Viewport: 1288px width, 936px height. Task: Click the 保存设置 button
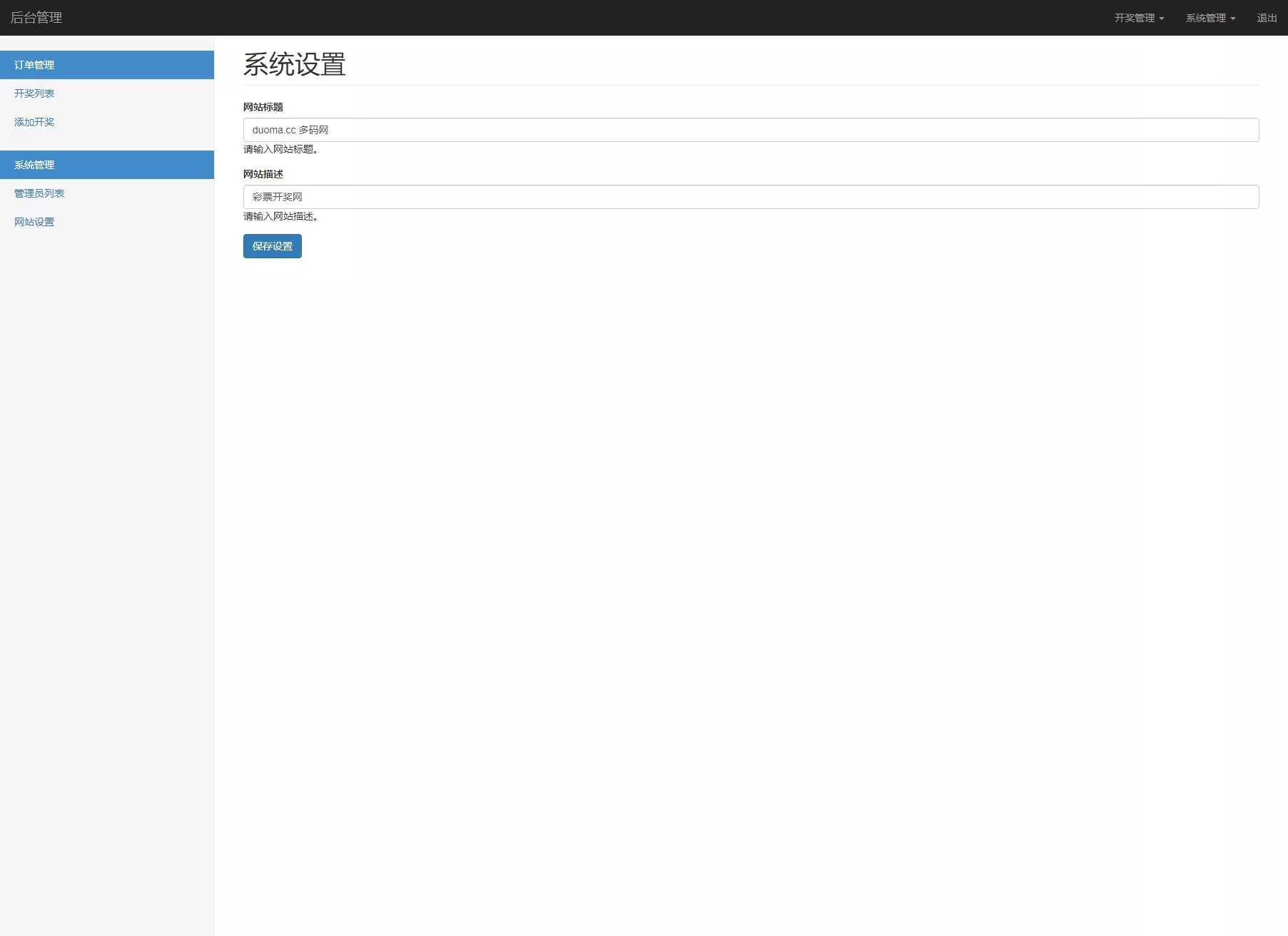272,246
